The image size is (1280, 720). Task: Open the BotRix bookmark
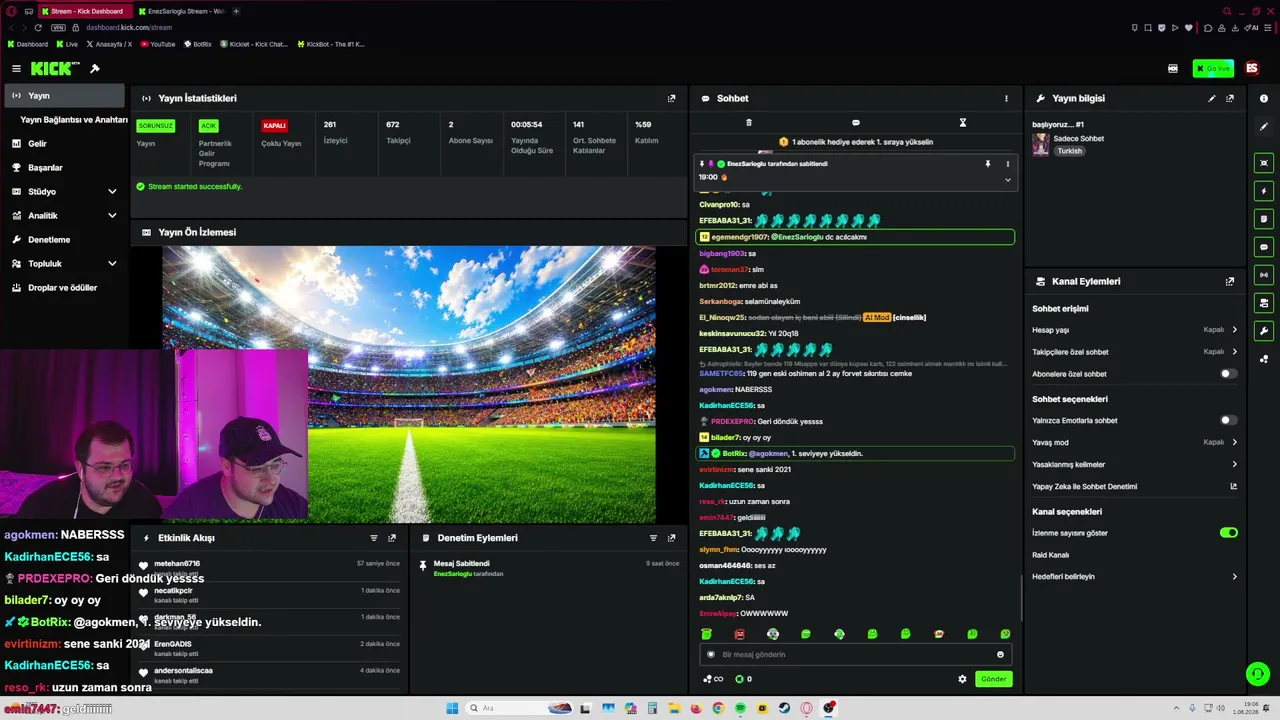click(x=198, y=44)
